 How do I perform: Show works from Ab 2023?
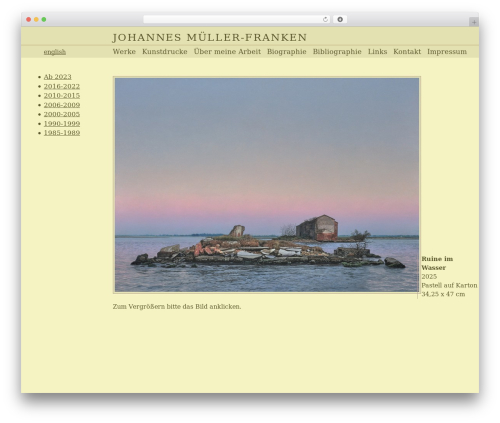pos(58,77)
